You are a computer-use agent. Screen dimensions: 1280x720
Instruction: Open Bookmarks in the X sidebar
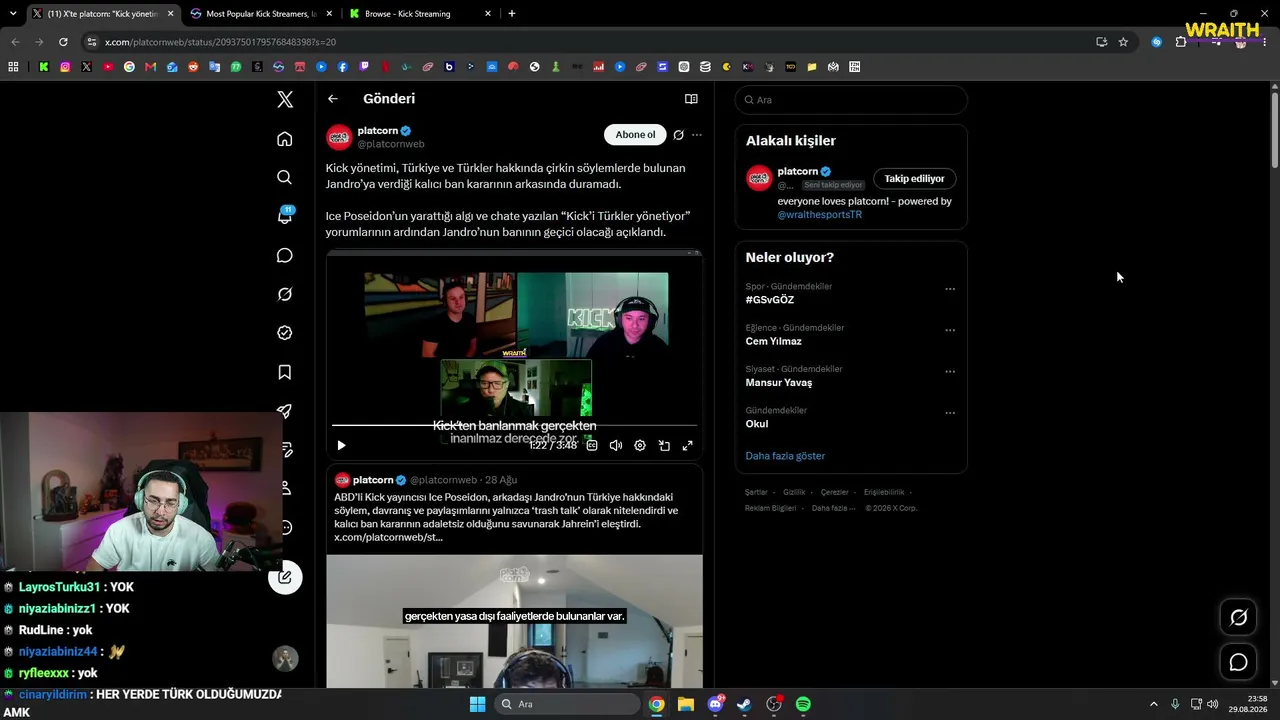tap(285, 372)
